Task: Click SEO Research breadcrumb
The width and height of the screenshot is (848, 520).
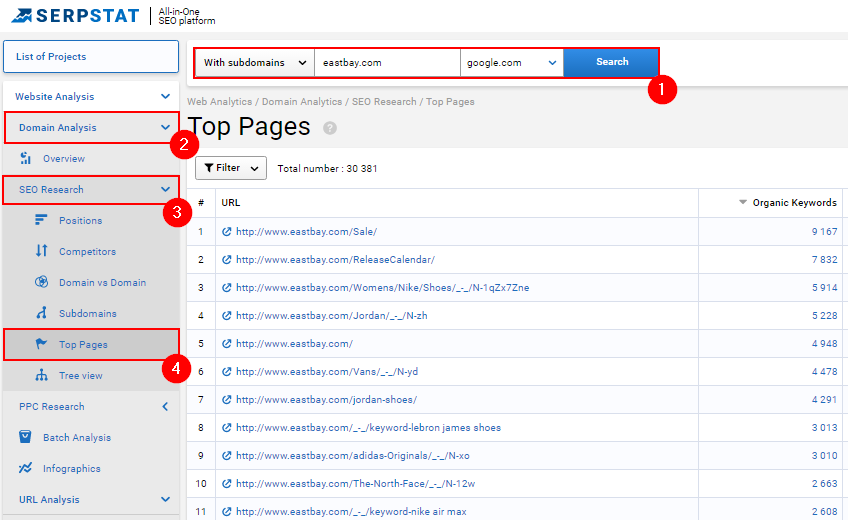Action: tap(384, 102)
